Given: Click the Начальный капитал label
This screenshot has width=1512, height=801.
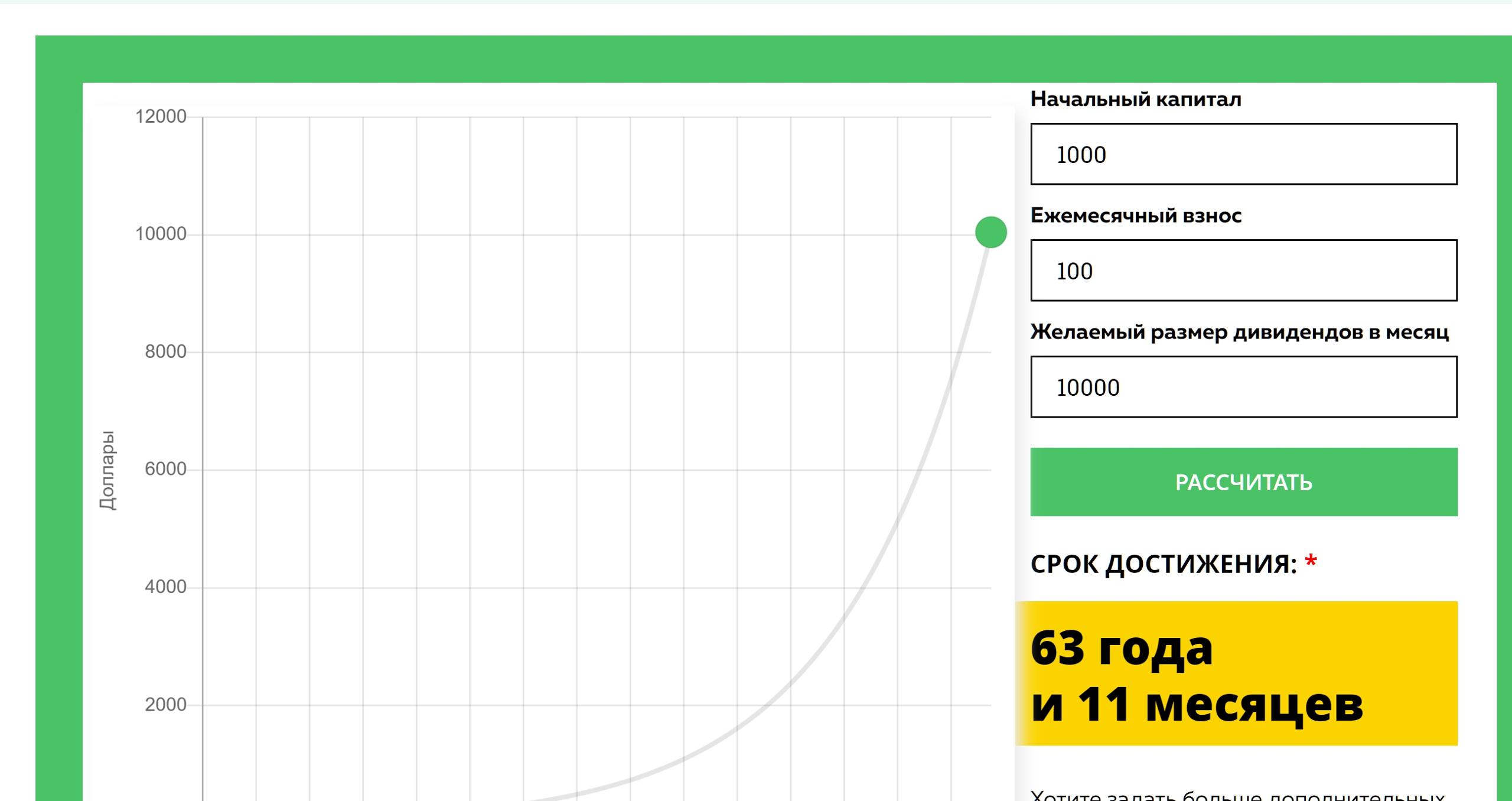Looking at the screenshot, I should pyautogui.click(x=1135, y=99).
